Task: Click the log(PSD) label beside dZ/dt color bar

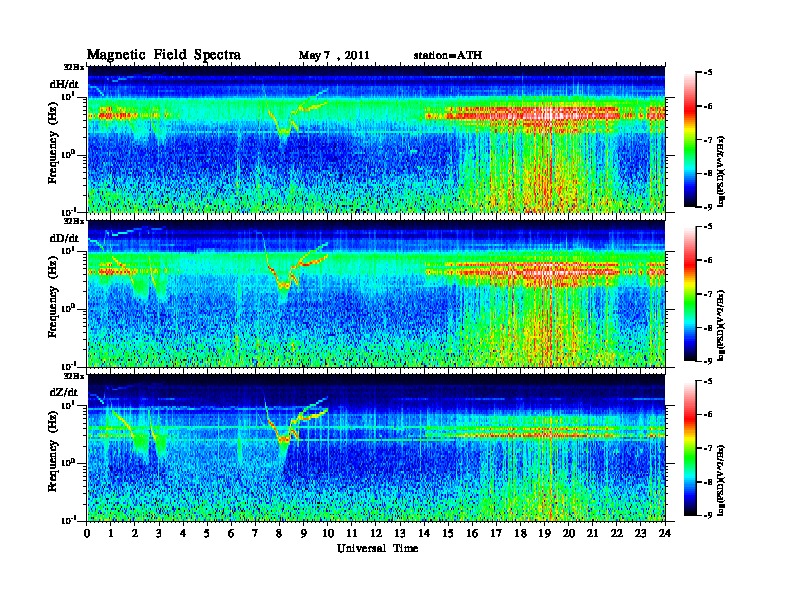Action: (722, 480)
